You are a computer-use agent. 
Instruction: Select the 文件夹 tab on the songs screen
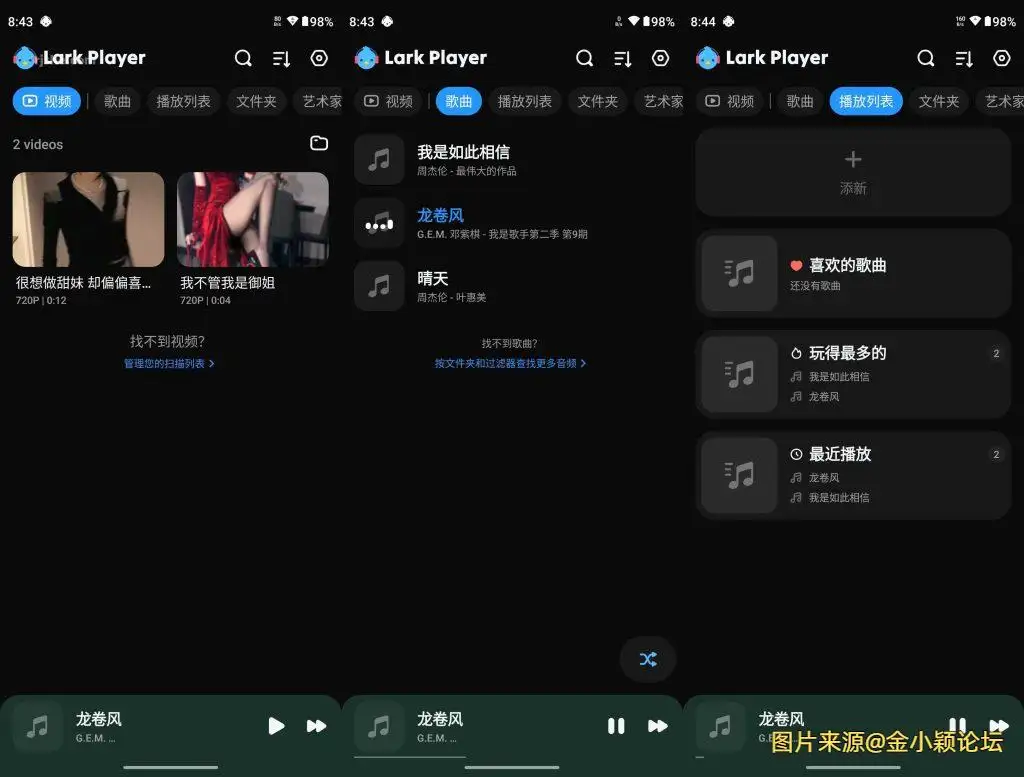pos(597,101)
